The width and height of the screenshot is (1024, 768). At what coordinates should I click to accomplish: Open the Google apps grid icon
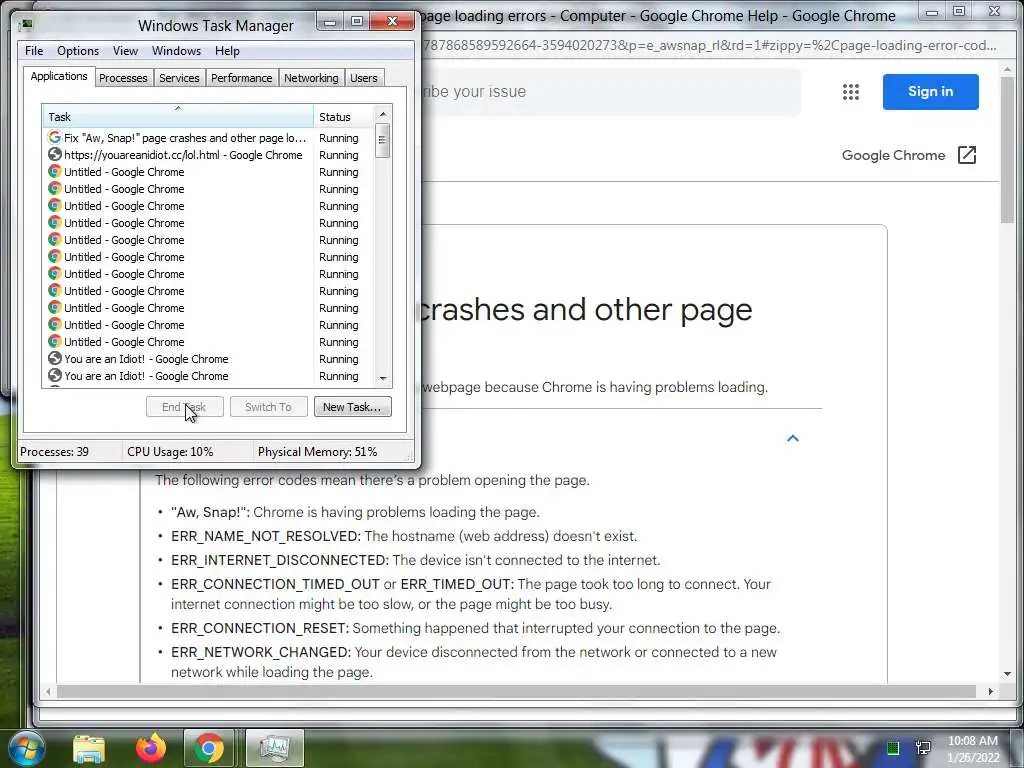pyautogui.click(x=850, y=92)
